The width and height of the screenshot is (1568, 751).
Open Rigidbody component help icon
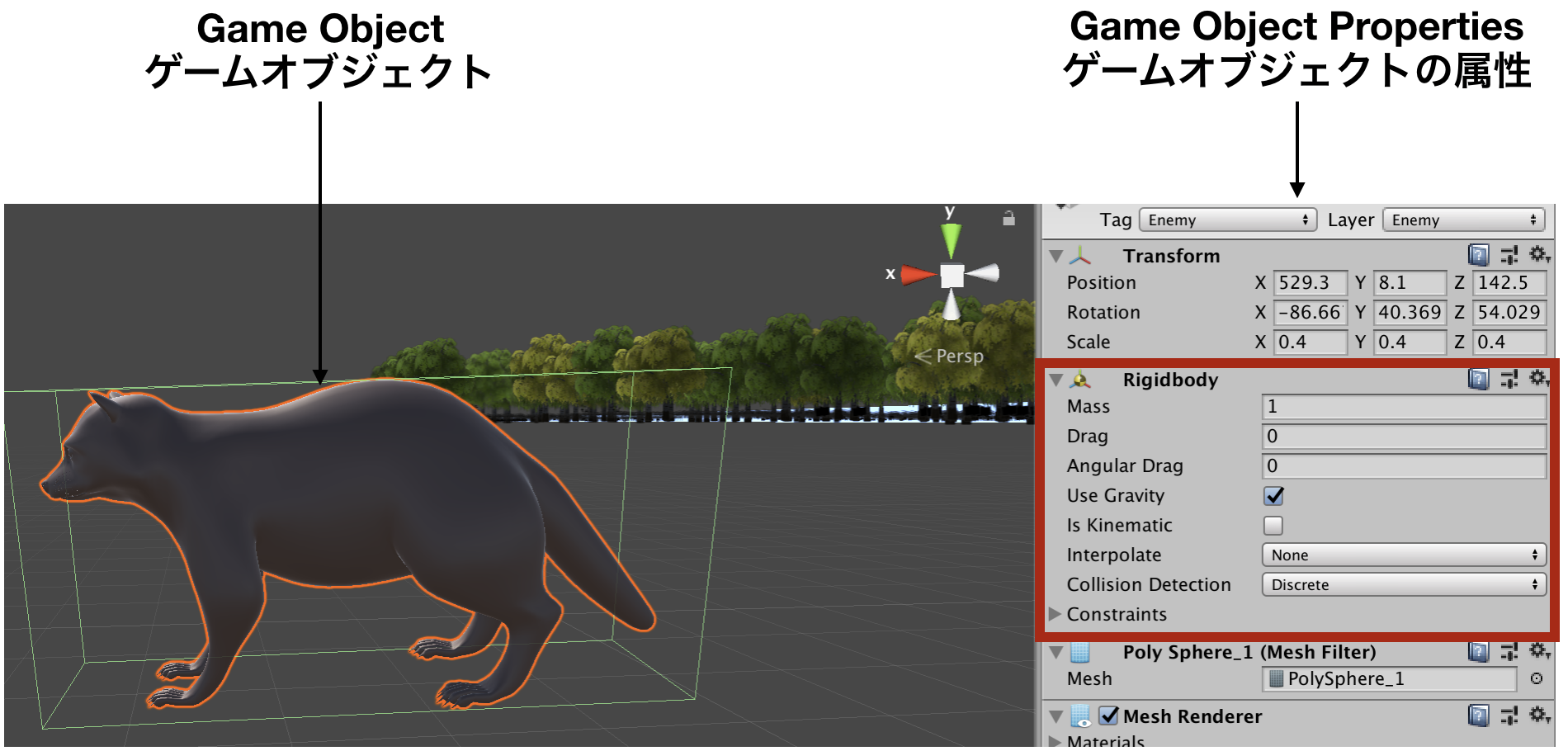1479,379
